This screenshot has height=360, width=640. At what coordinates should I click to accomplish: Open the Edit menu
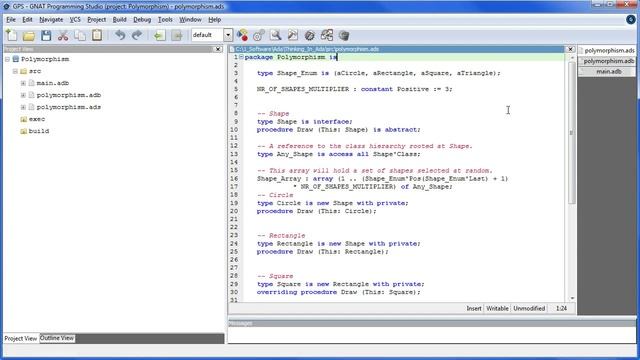27,20
